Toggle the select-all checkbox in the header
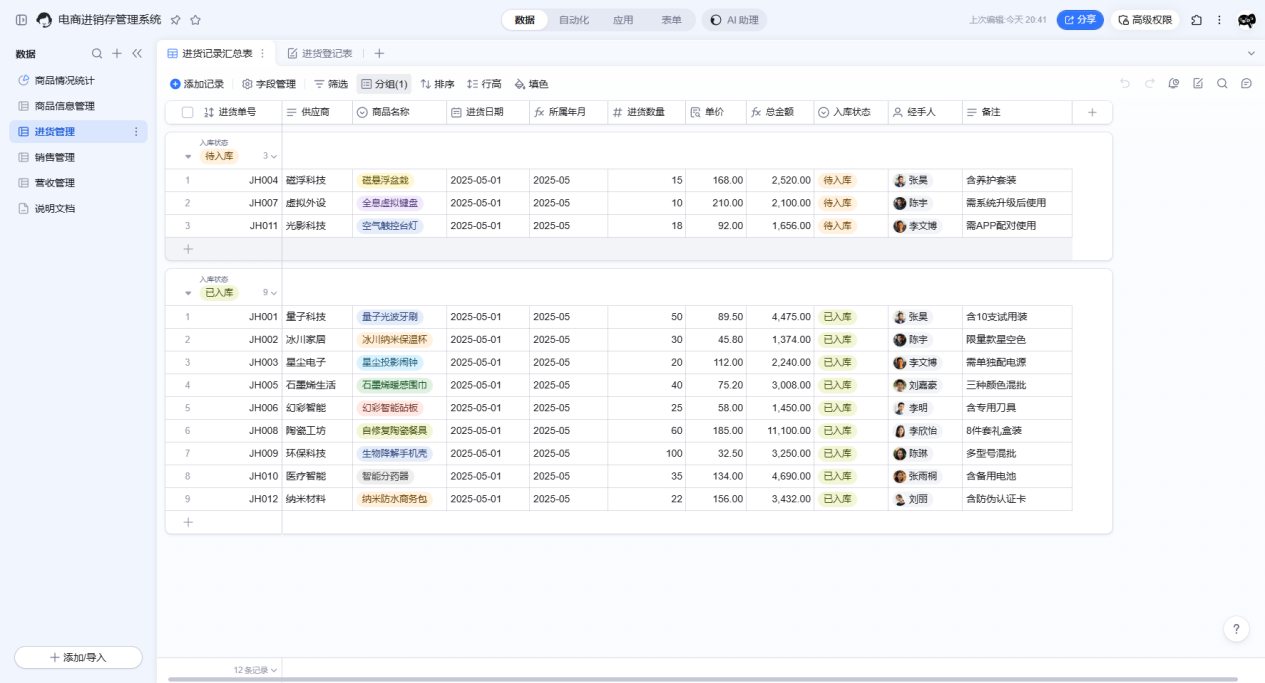Screen dimensions: 1265x683 point(187,113)
